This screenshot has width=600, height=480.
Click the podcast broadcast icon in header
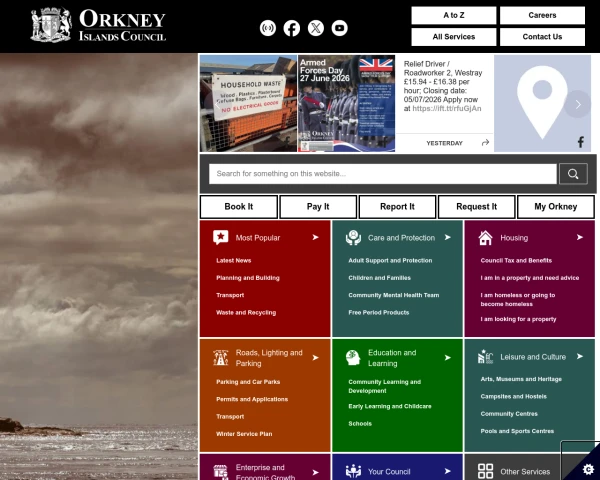(268, 28)
